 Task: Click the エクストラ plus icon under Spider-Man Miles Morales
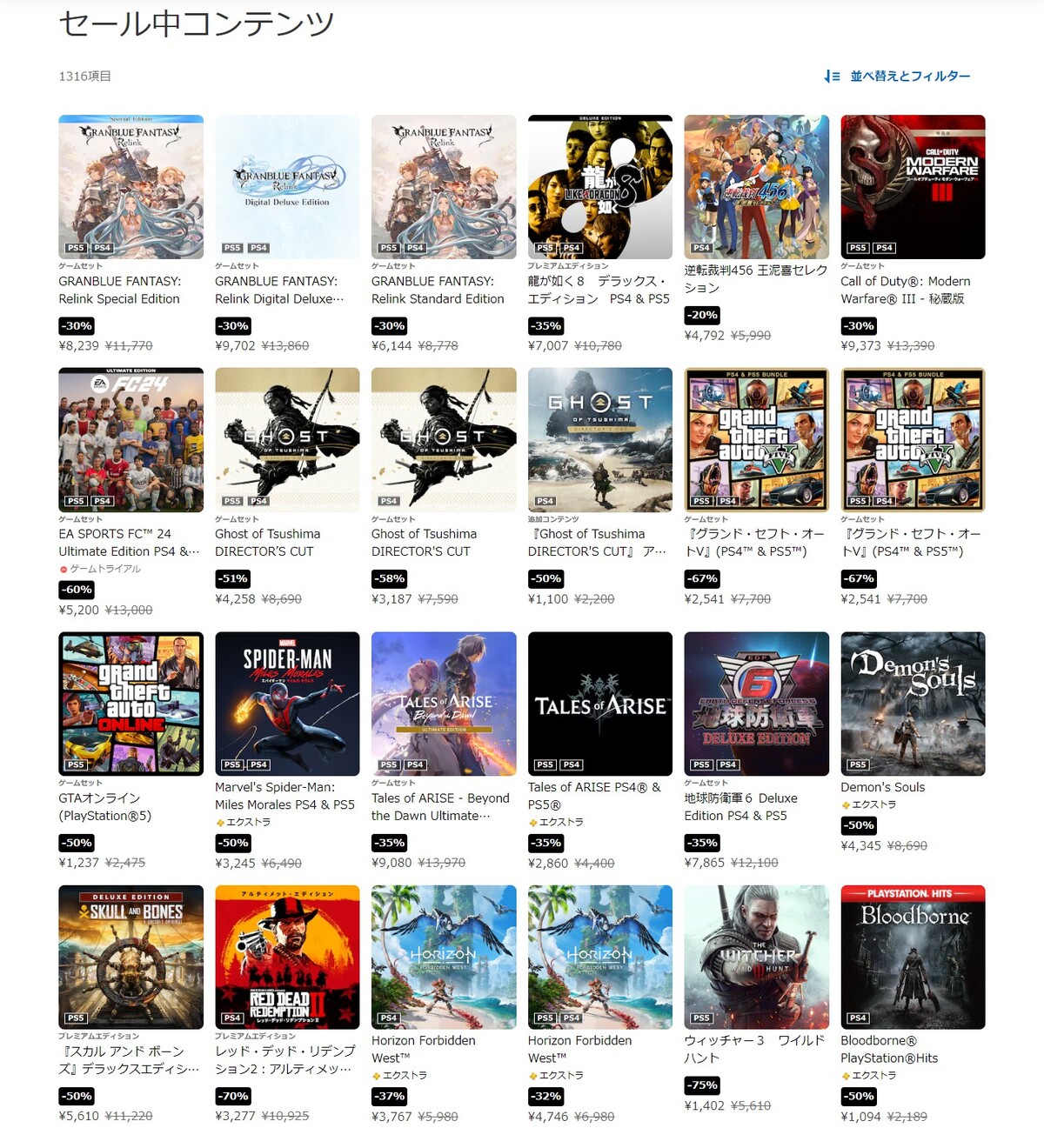220,823
